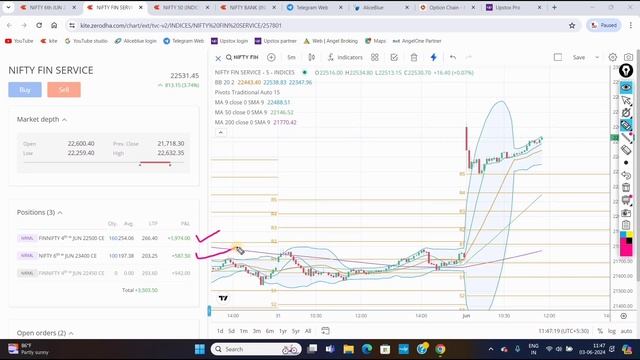Click the NIFTY FIN symbol search
The width and height of the screenshot is (640, 360).
242,58
